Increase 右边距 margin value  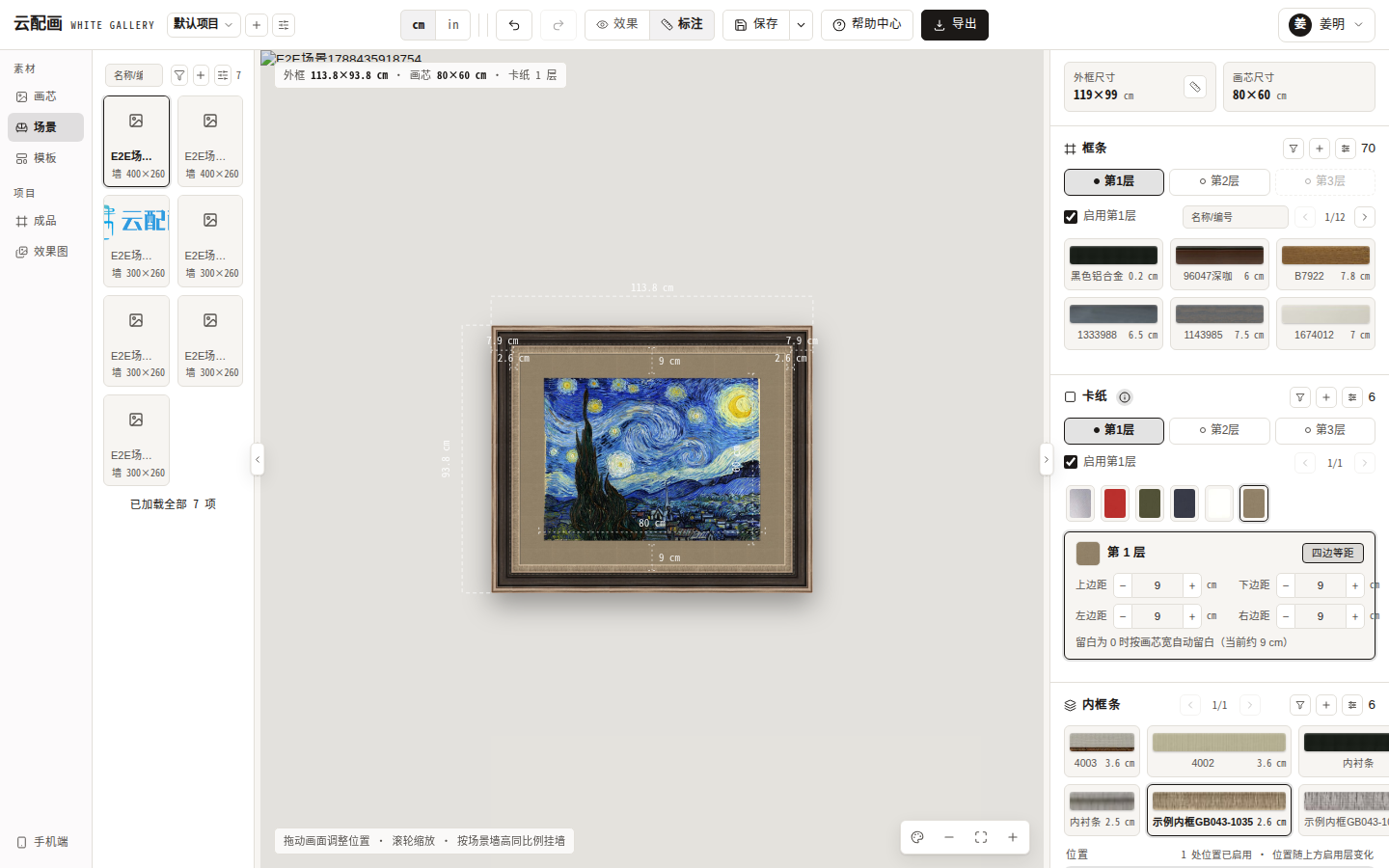[1355, 616]
